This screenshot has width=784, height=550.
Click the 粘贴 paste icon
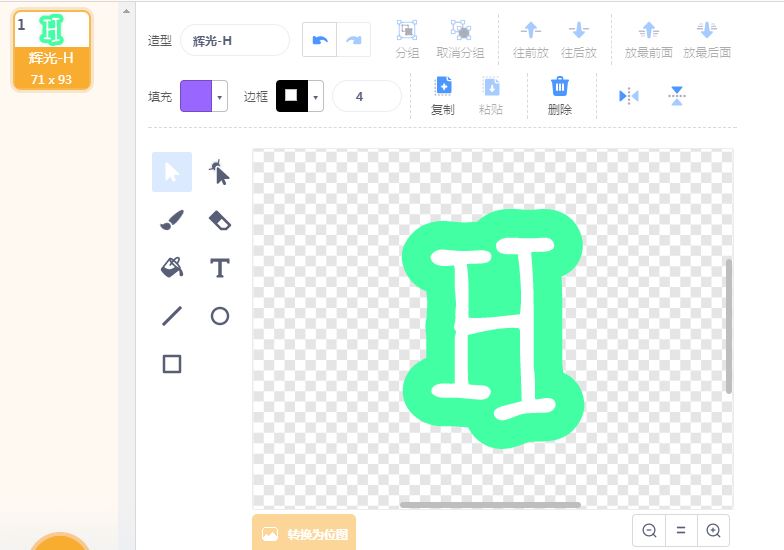(491, 86)
